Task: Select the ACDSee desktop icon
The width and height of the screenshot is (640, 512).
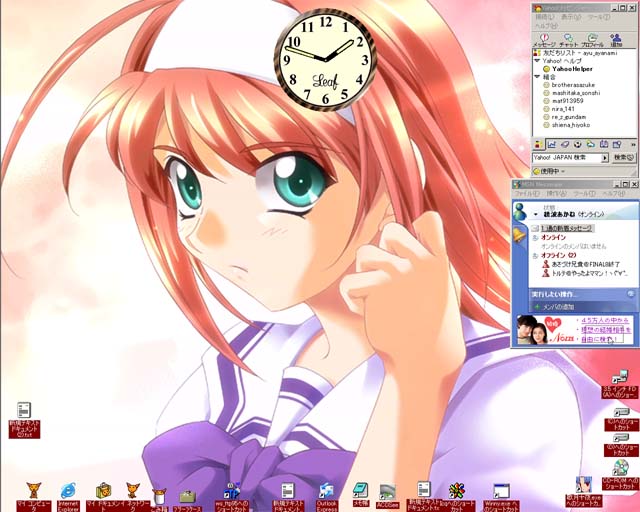Action: 387,496
